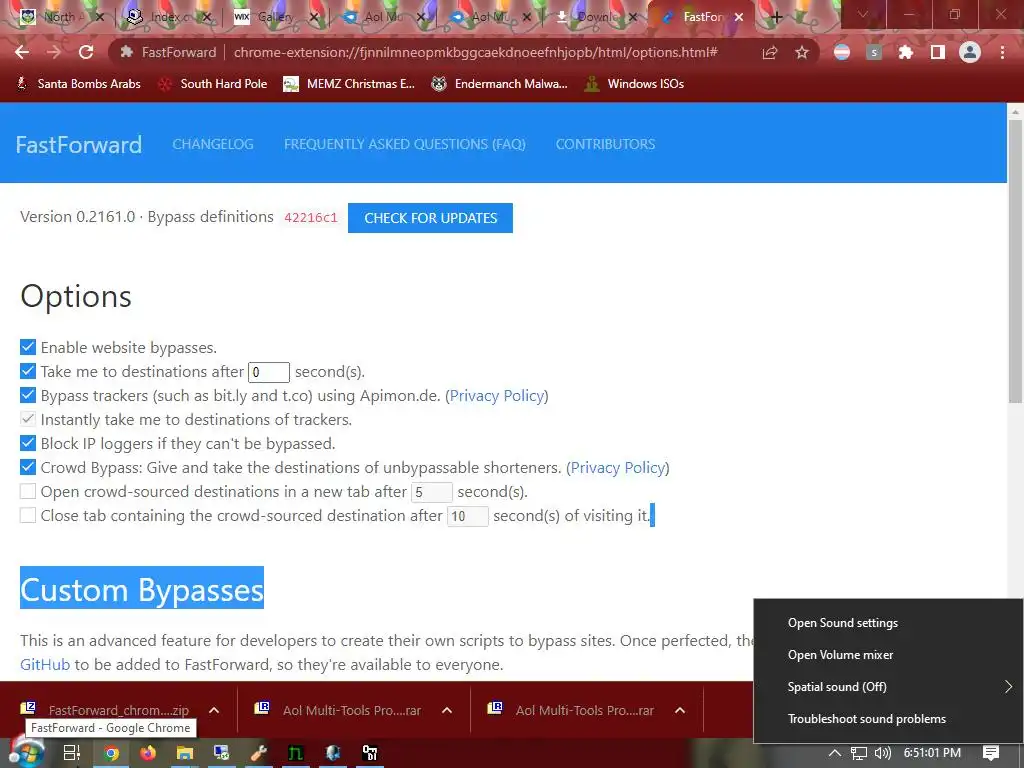The image size is (1024, 768).
Task: Share this page via the share icon
Action: tap(770, 52)
